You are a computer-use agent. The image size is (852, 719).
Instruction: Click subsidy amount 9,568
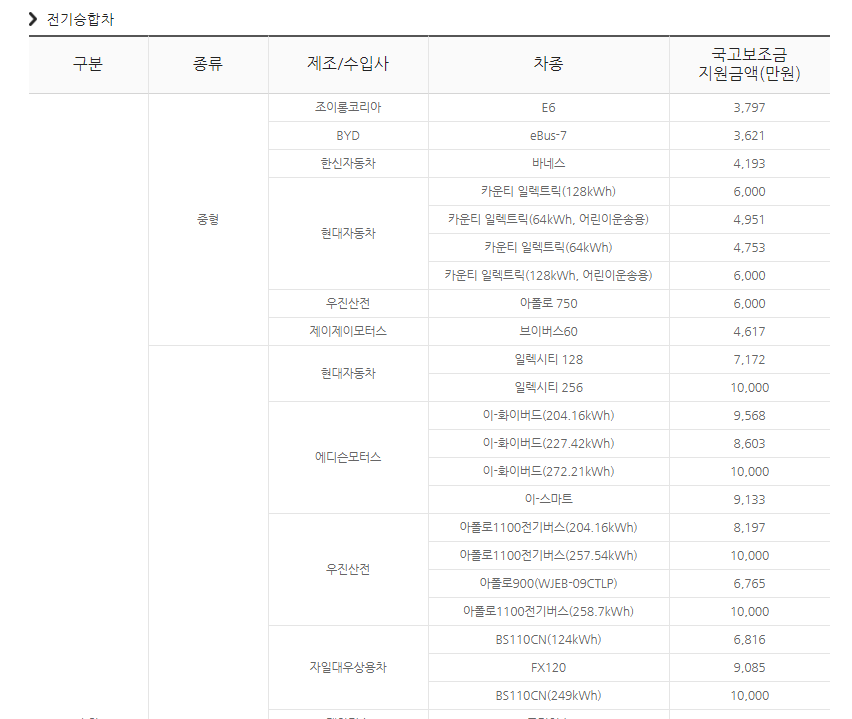click(749, 416)
